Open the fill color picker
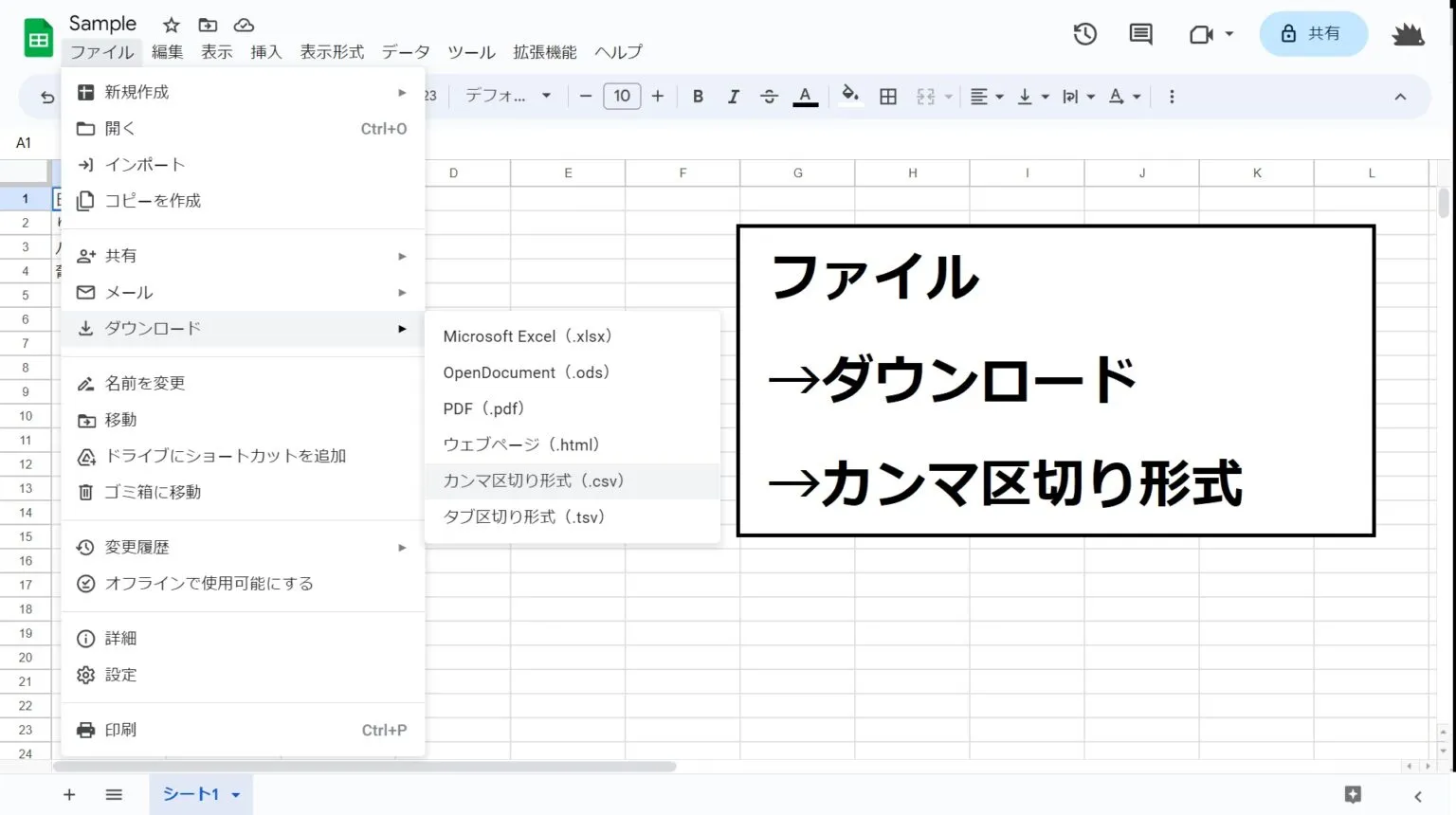Screen dimensions: 1456x815 pyautogui.click(x=850, y=96)
